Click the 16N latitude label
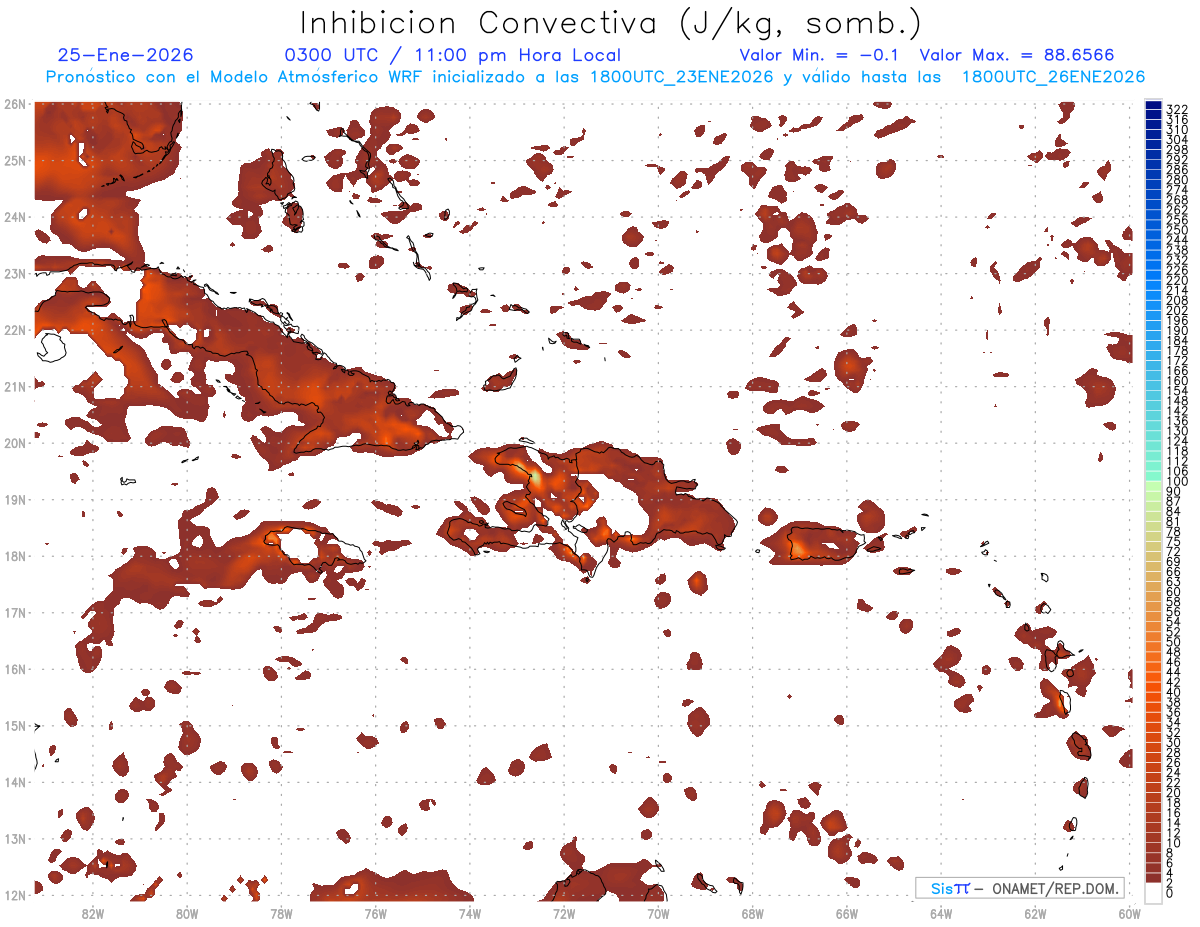1200x927 pixels. 15,669
